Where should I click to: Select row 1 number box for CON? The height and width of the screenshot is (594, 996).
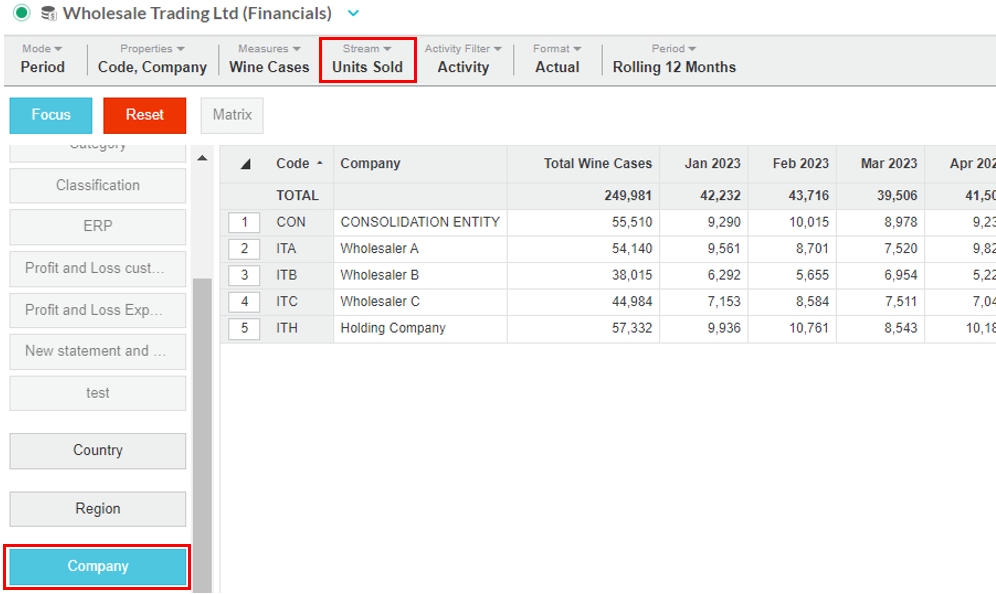[244, 222]
